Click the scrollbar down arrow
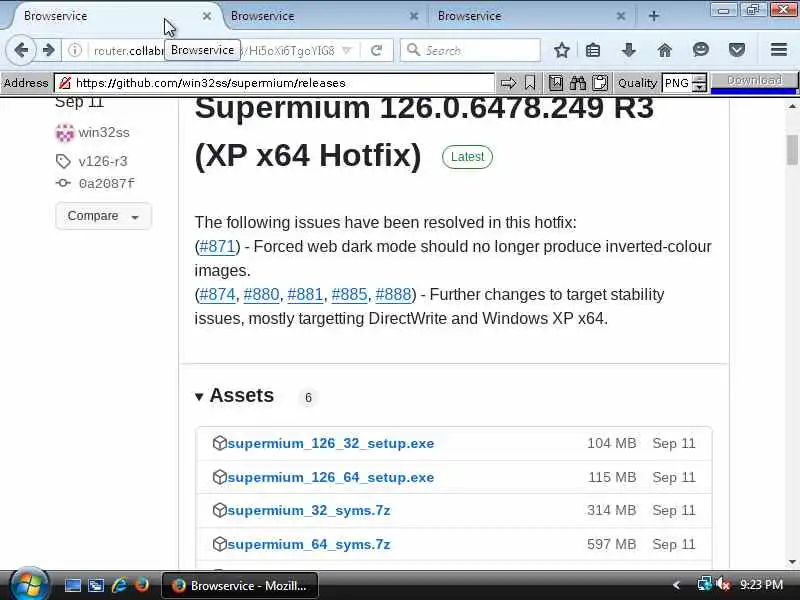 792,562
